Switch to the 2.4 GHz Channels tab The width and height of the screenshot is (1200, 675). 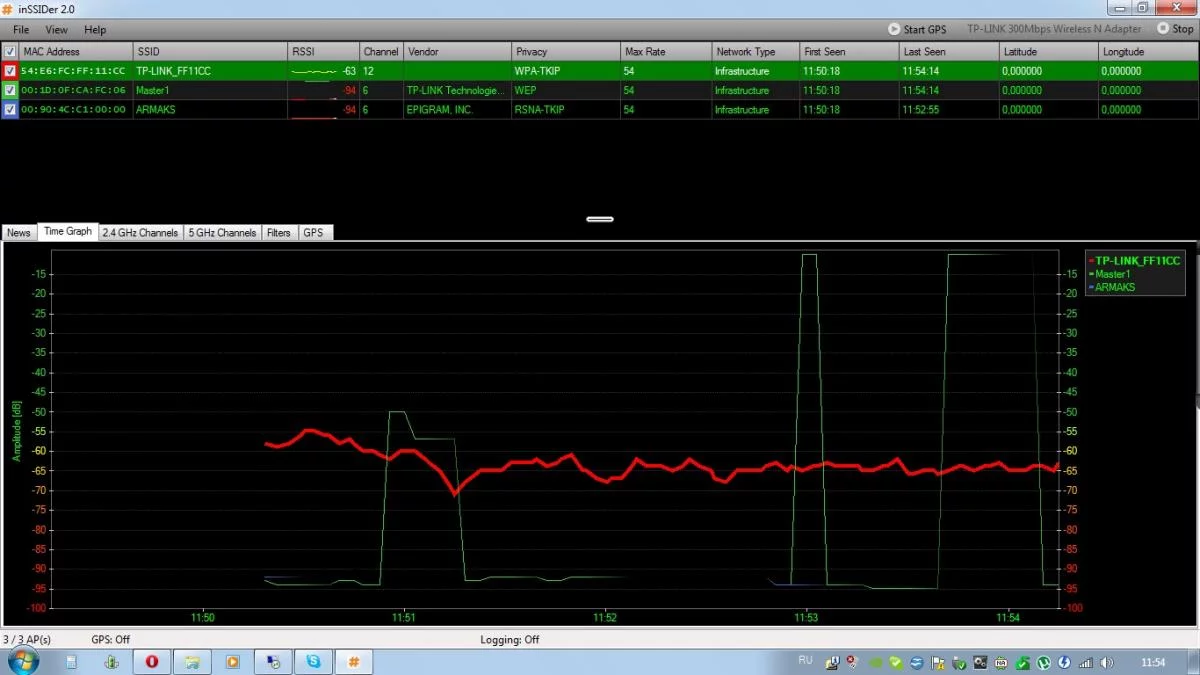click(x=140, y=232)
